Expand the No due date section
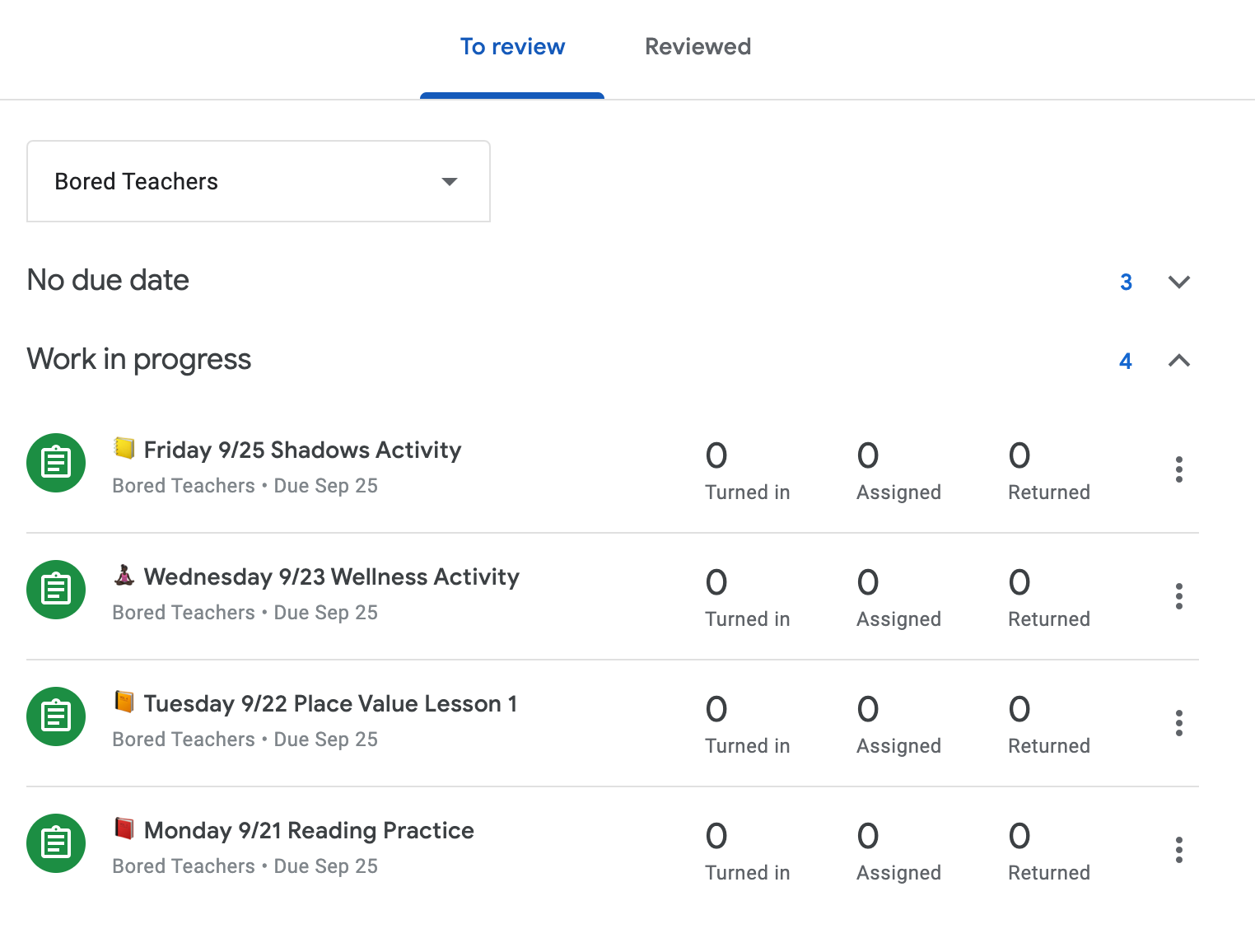This screenshot has width=1255, height=952. (x=1179, y=282)
